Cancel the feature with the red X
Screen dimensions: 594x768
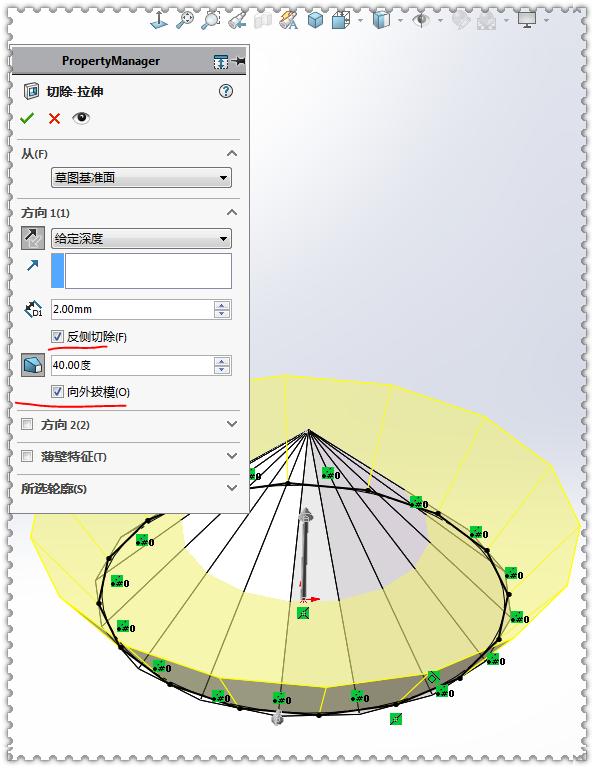coord(54,118)
